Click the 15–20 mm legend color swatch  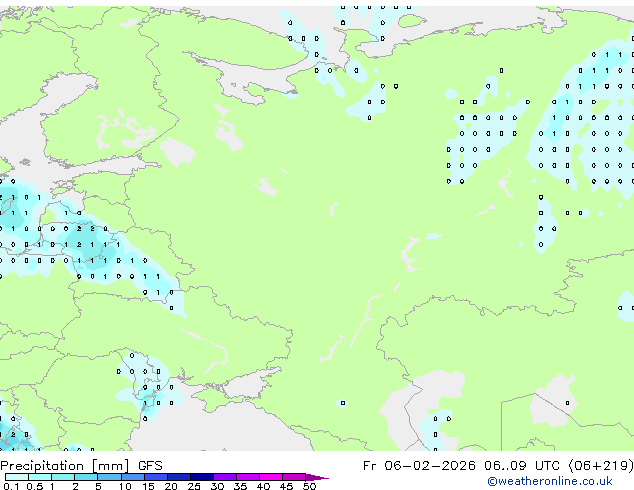click(x=156, y=477)
